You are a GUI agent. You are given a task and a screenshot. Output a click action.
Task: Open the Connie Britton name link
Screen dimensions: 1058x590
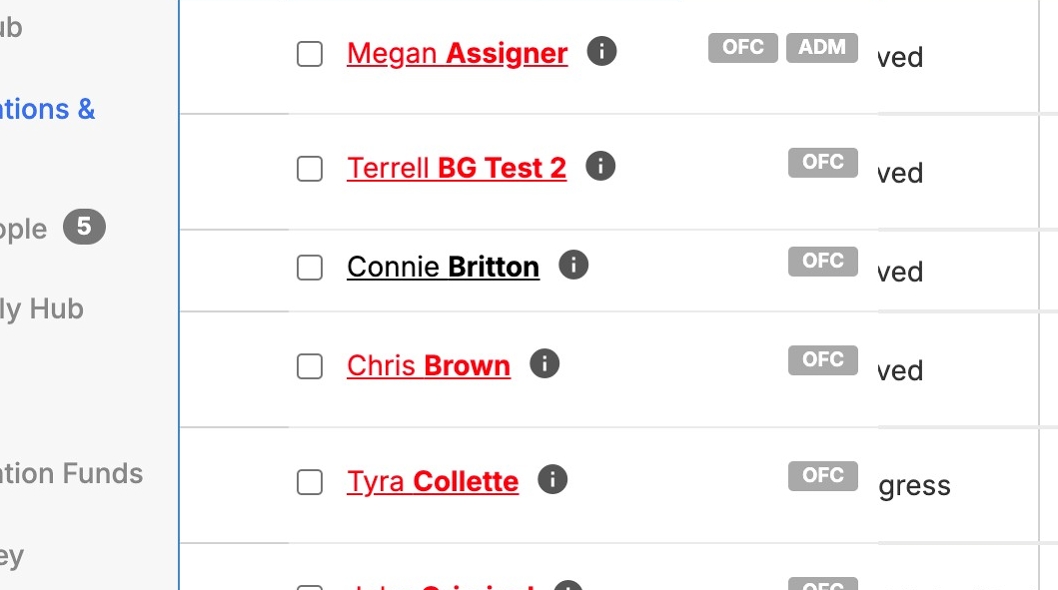(x=443, y=267)
